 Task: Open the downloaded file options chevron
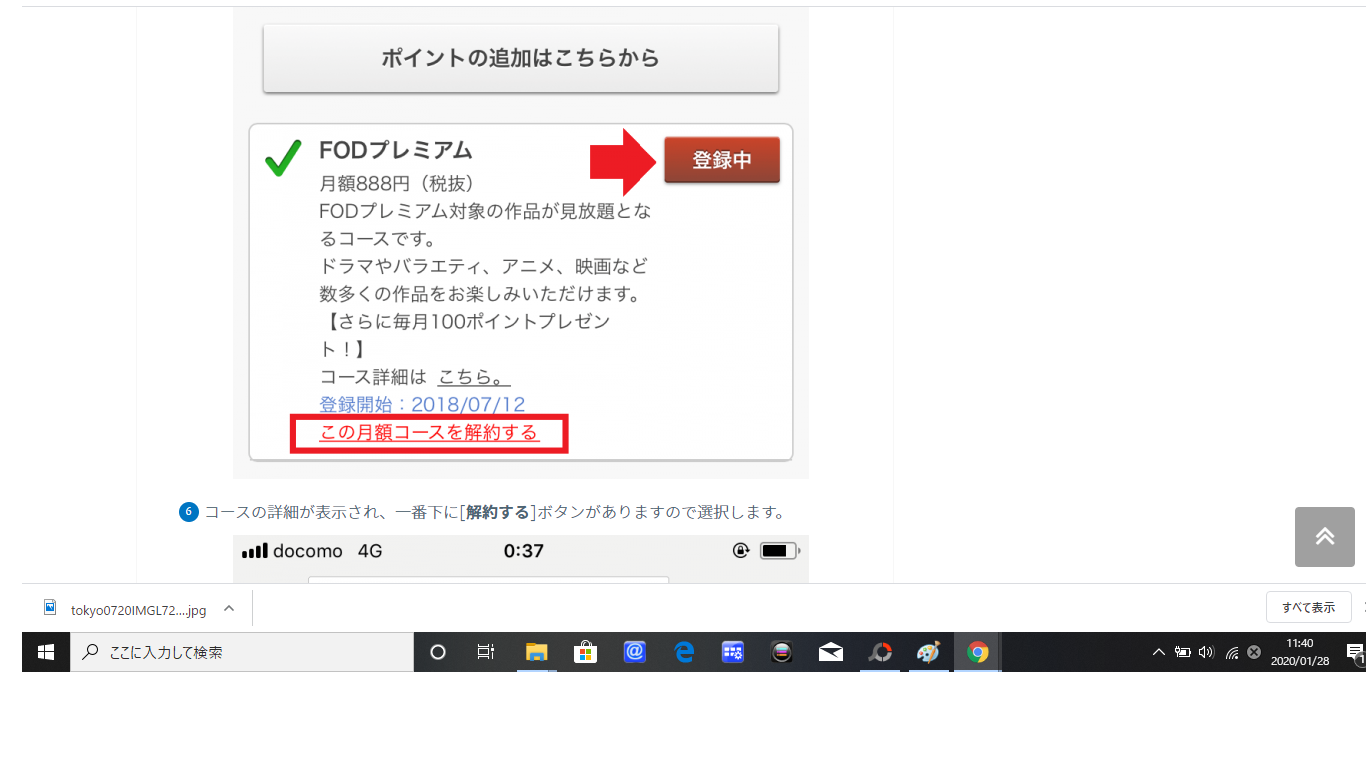229,608
